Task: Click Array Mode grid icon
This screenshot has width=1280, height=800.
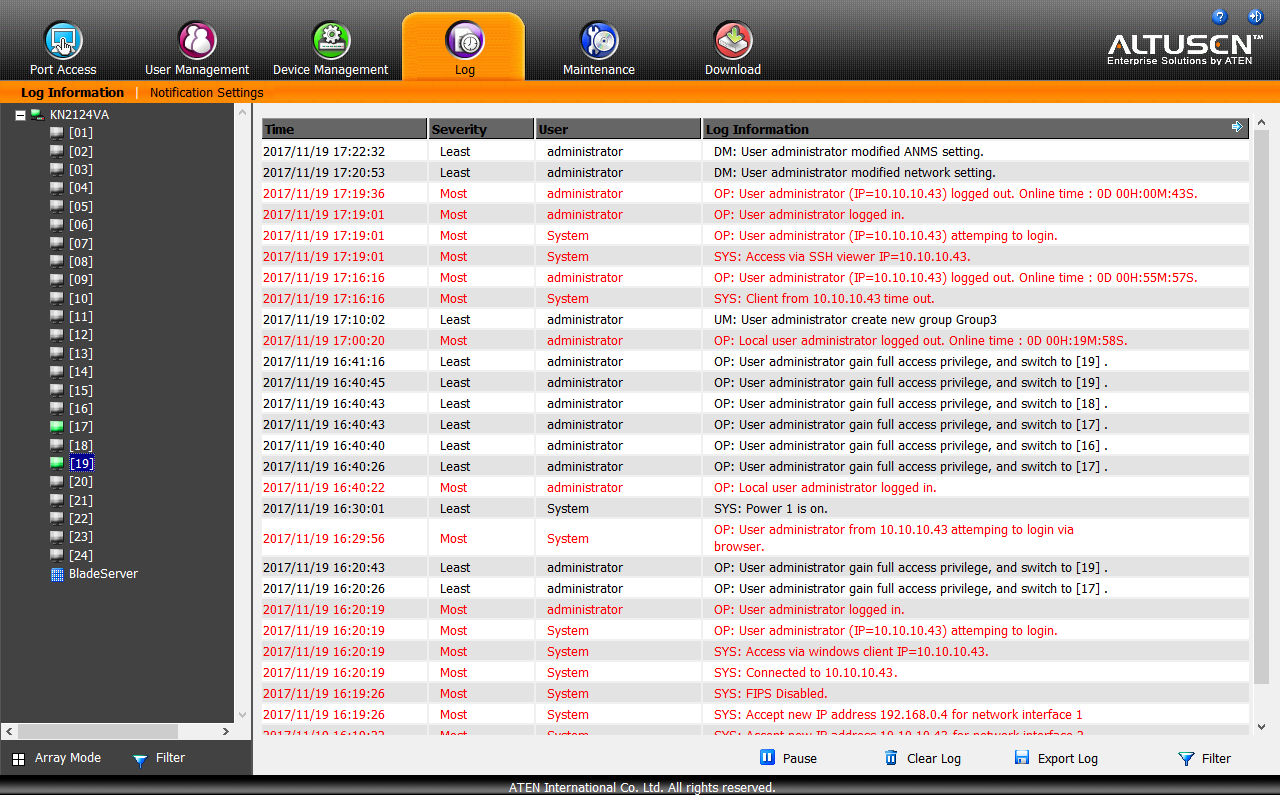Action: [18, 759]
